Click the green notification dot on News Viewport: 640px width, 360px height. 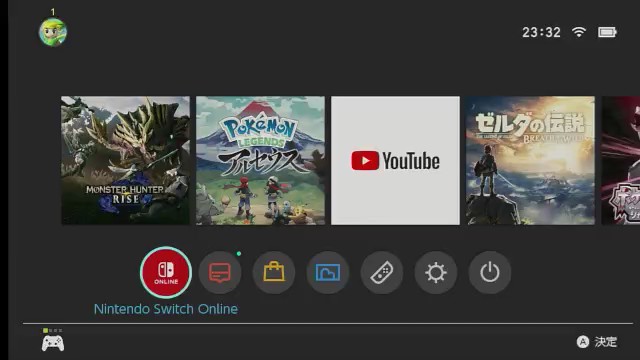pos(239,253)
